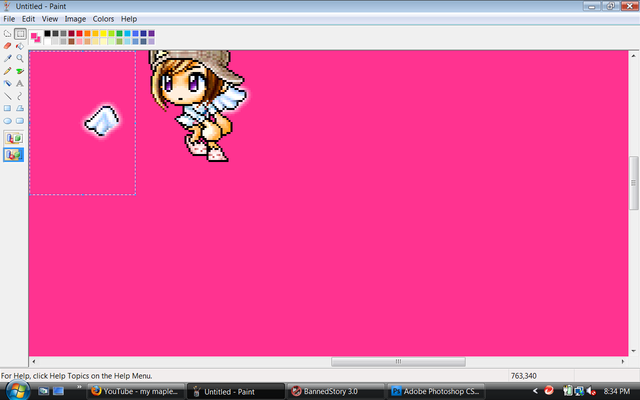Show hidden tray icons arrow
The height and width of the screenshot is (400, 640).
coord(535,391)
